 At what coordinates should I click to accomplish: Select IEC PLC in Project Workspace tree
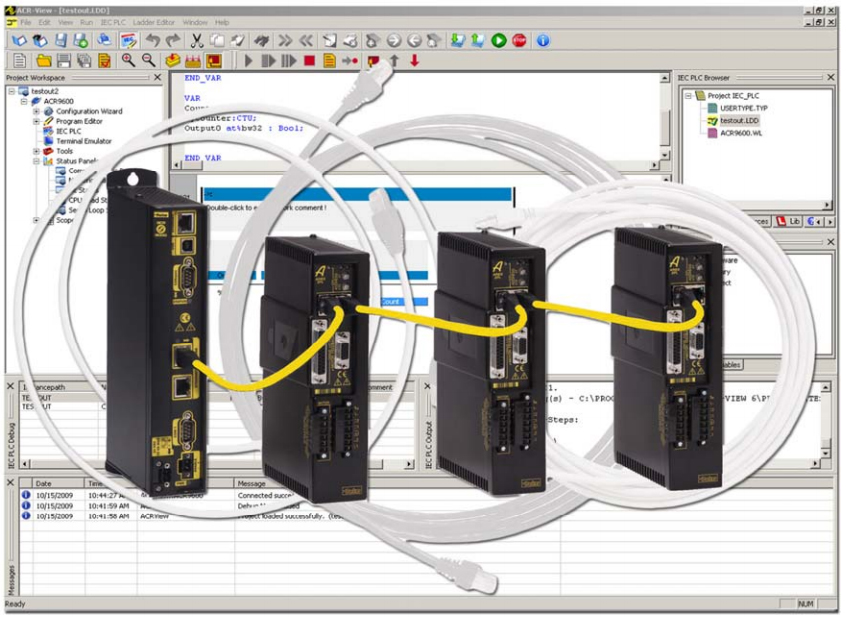69,131
